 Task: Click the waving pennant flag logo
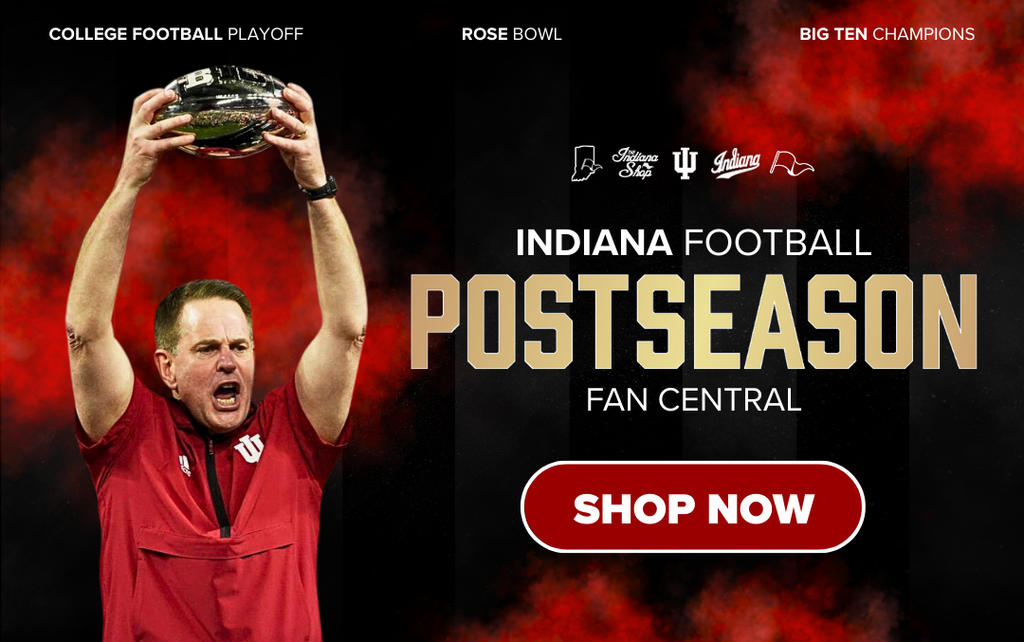pos(792,163)
